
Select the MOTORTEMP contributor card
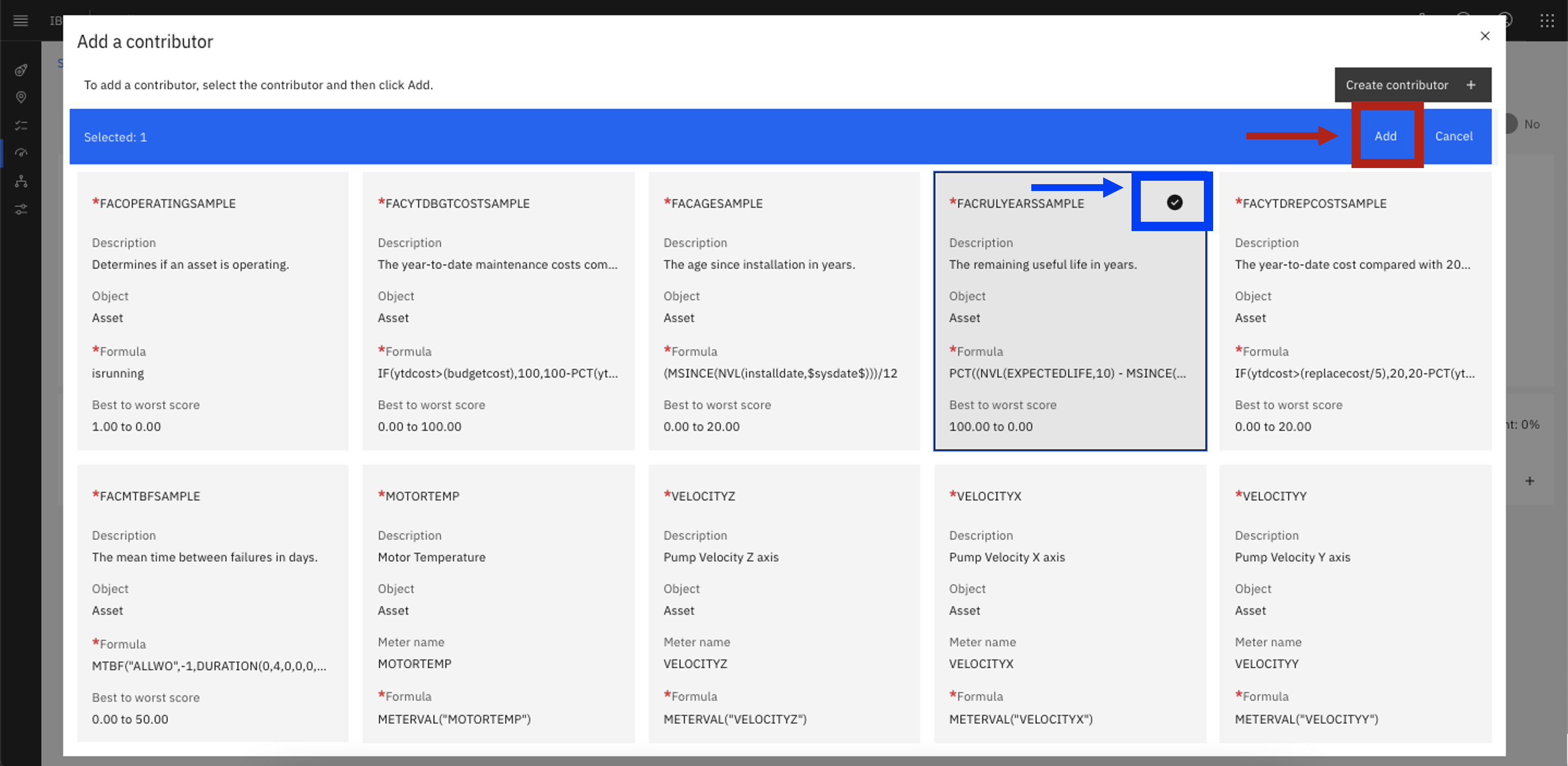499,603
